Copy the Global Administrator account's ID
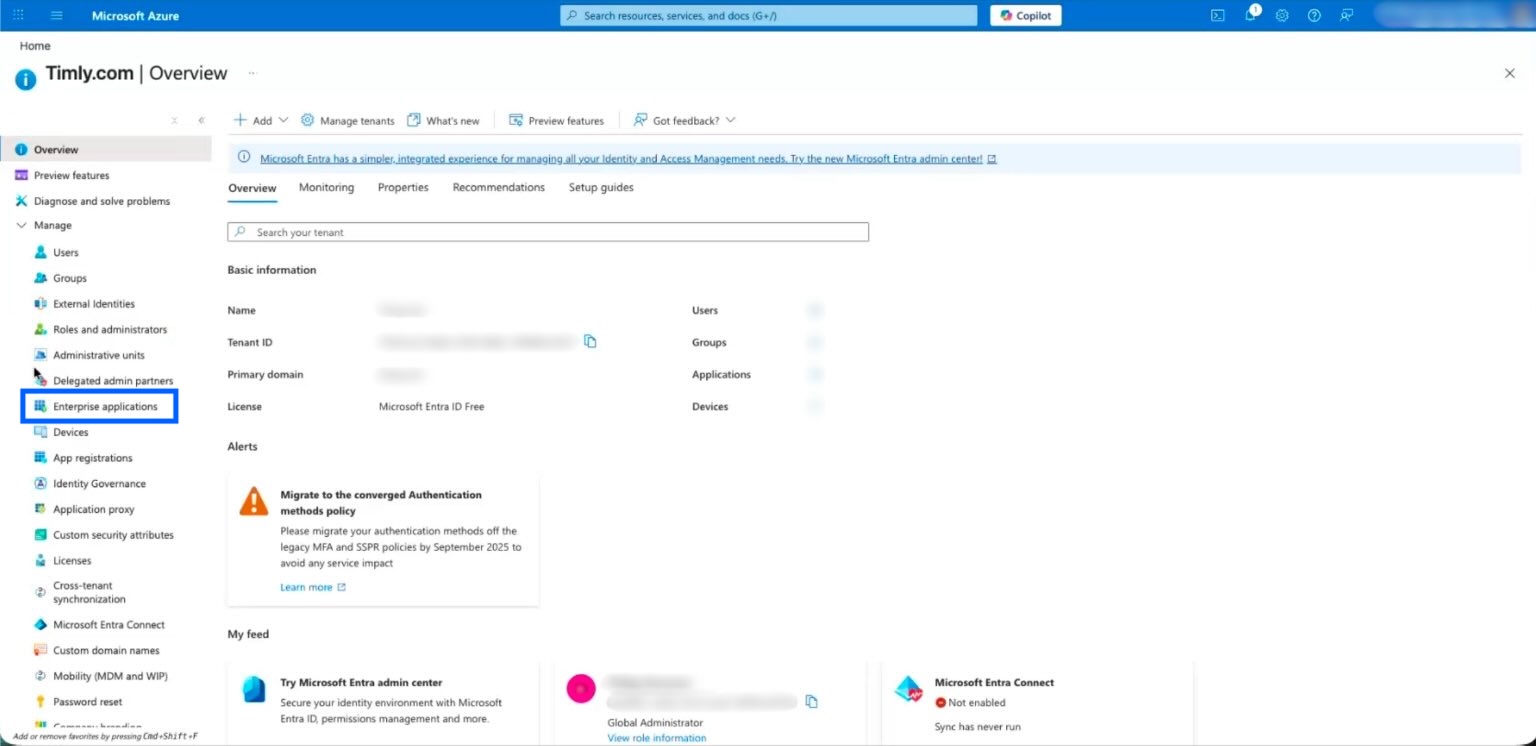The height and width of the screenshot is (746, 1536). point(811,701)
